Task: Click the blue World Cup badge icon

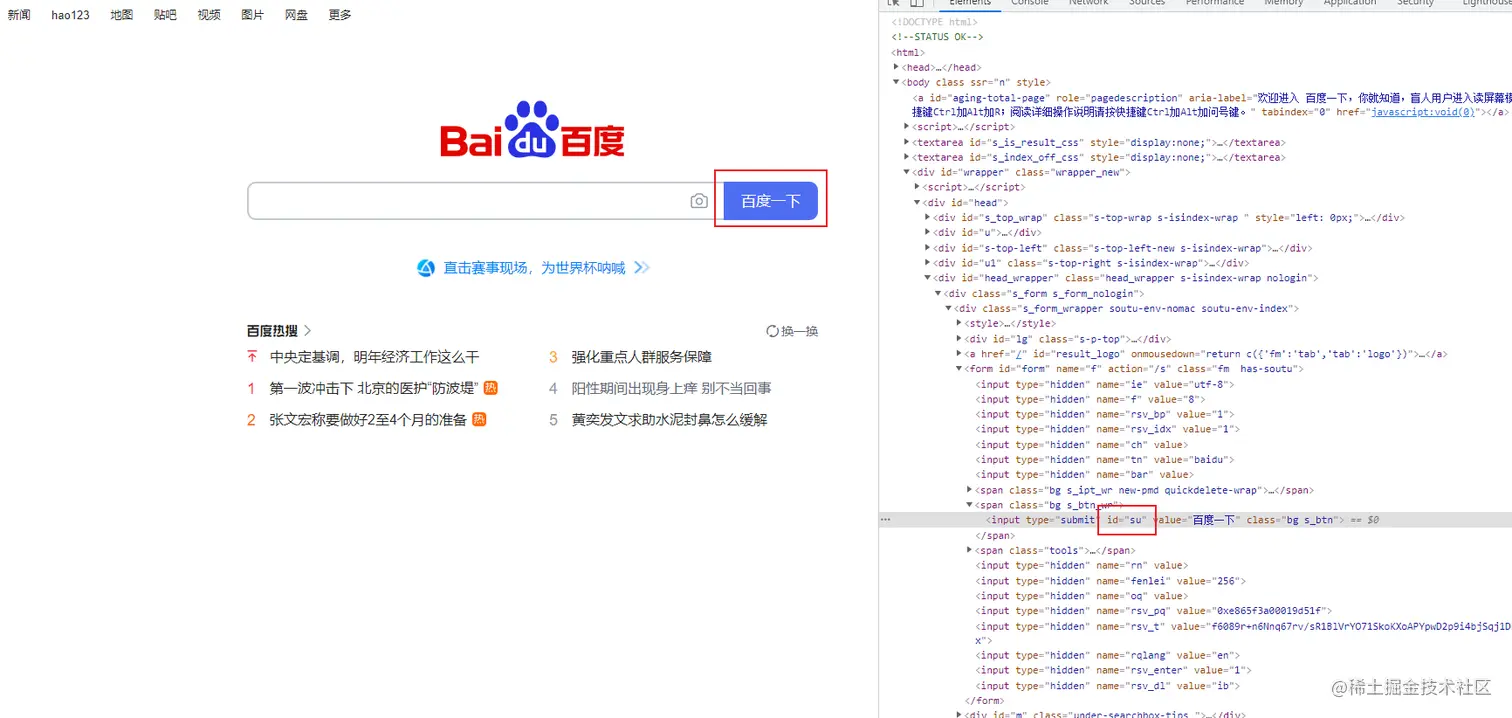Action: coord(426,268)
